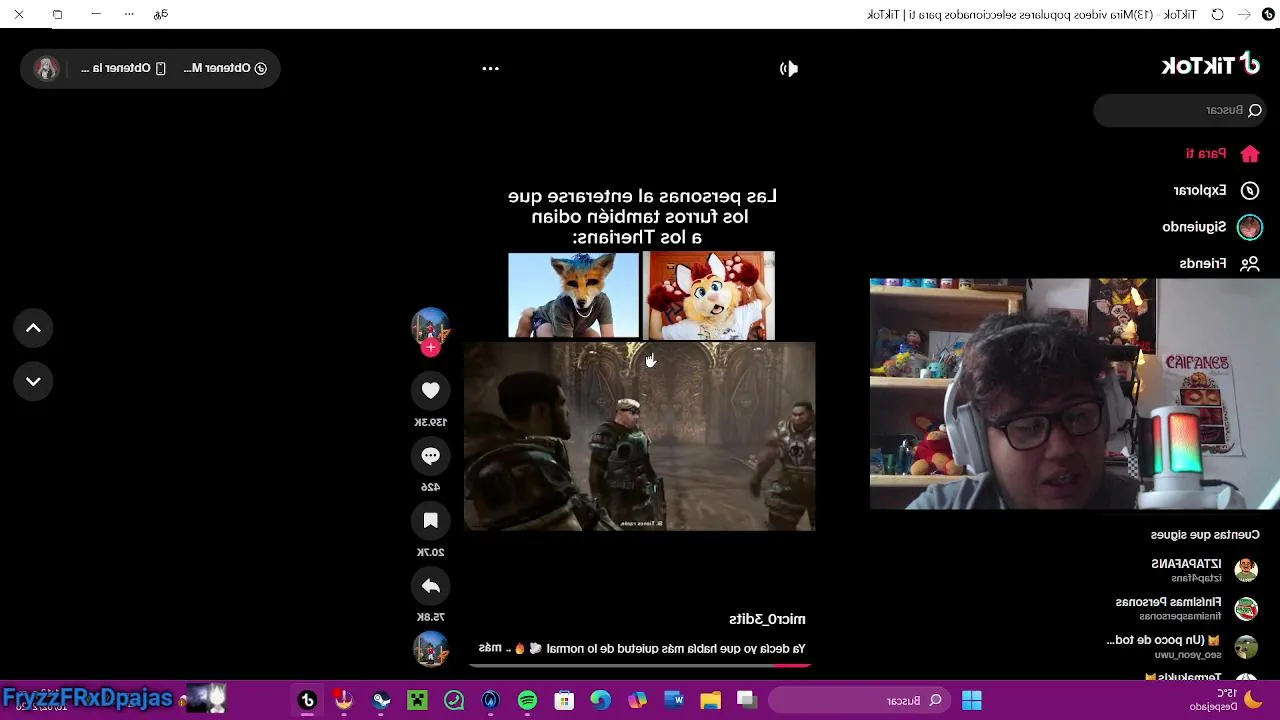Viewport: 1280px width, 720px height.
Task: Like the video with the heart icon
Action: pos(430,391)
